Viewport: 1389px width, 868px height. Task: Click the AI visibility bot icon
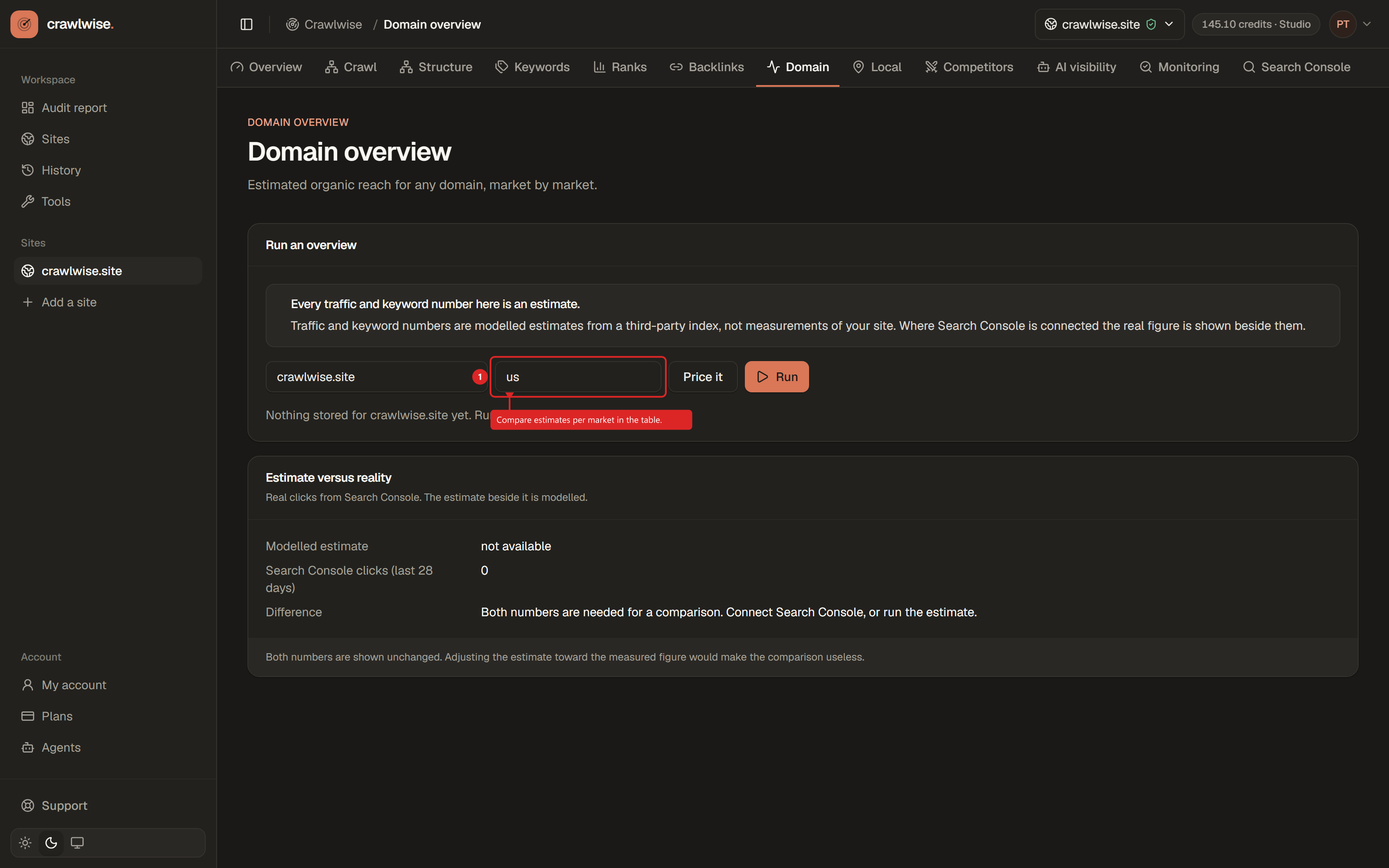[x=1043, y=67]
